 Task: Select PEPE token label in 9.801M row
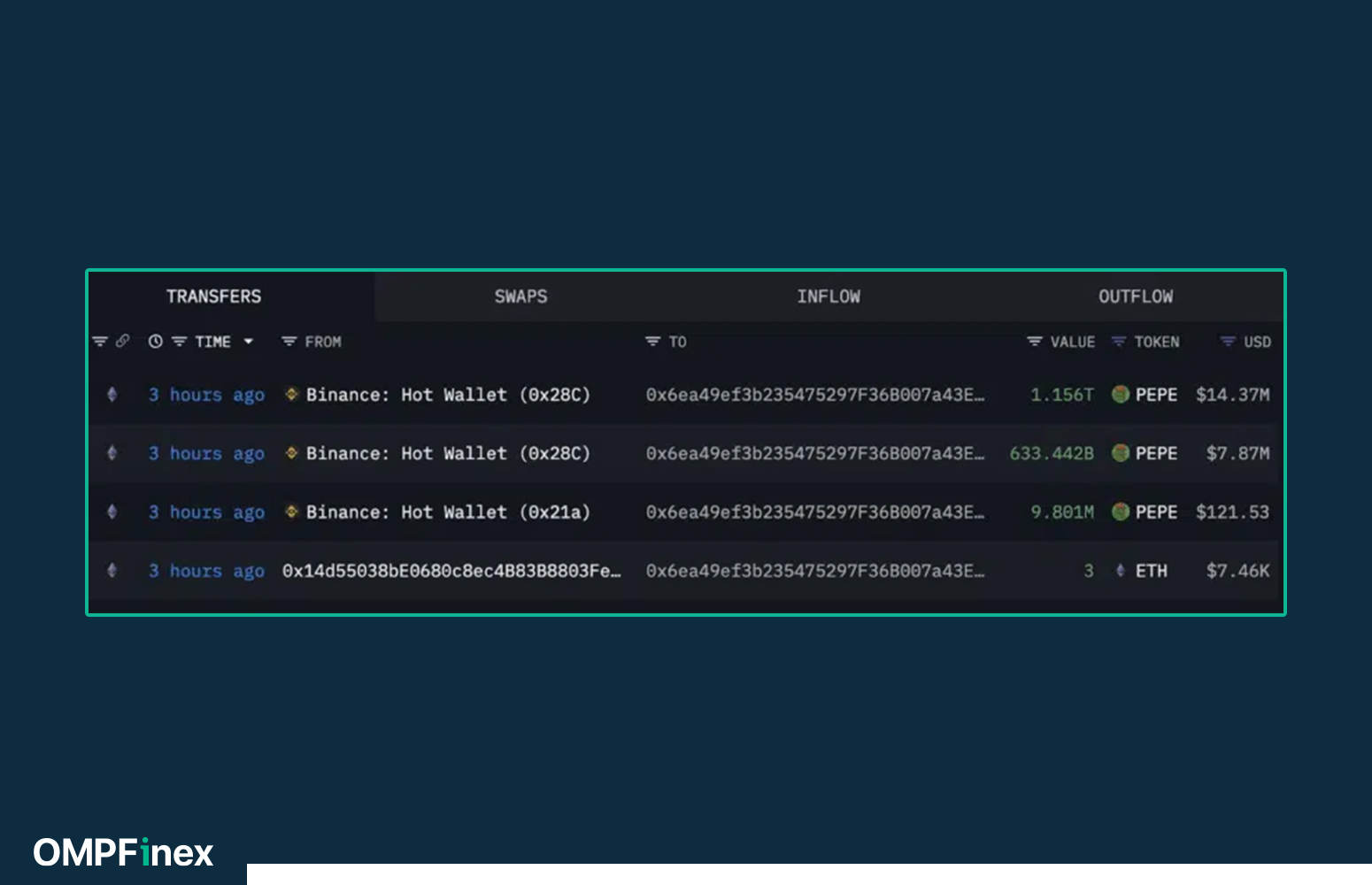pos(1156,512)
